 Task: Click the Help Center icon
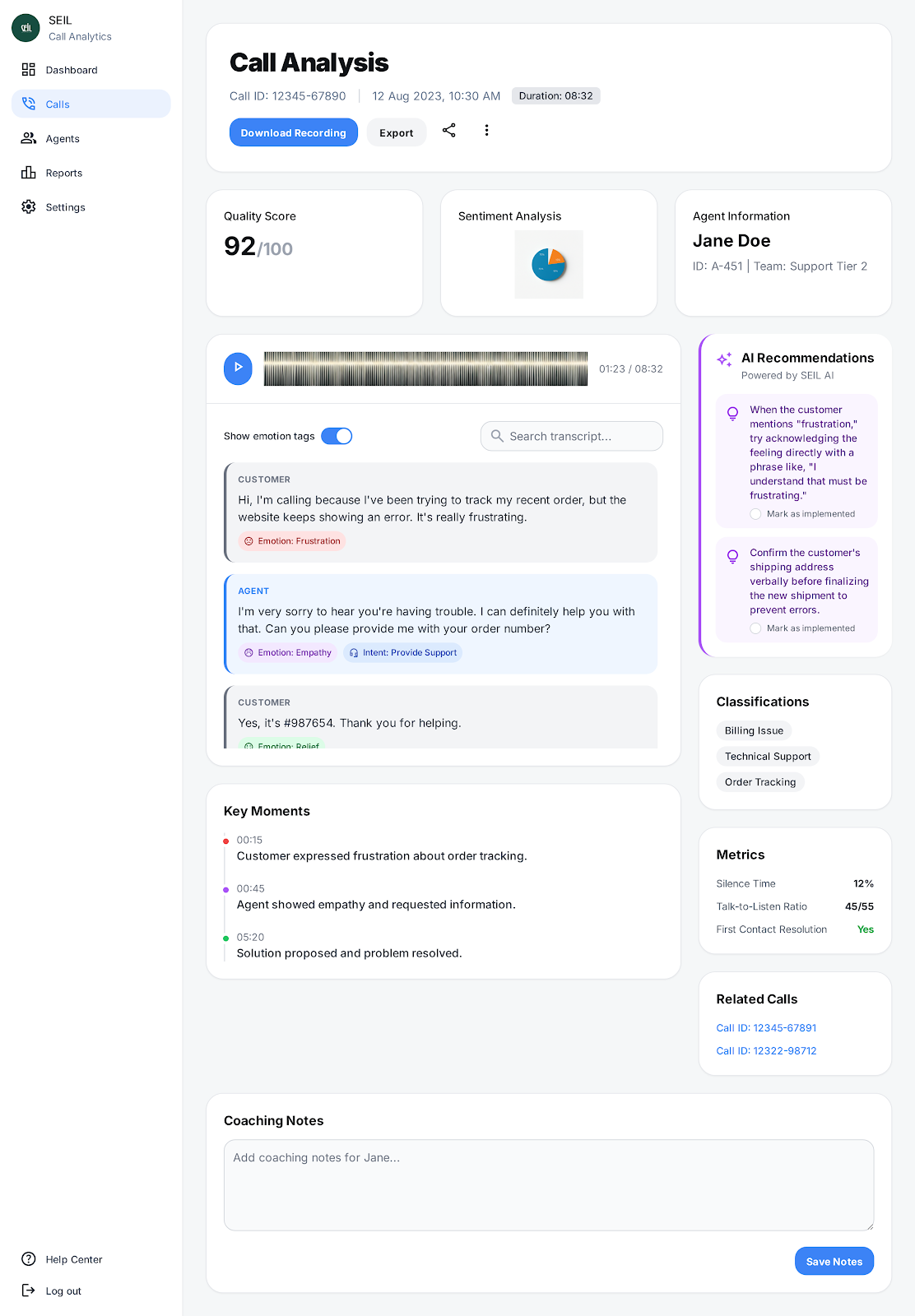pyautogui.click(x=29, y=1258)
